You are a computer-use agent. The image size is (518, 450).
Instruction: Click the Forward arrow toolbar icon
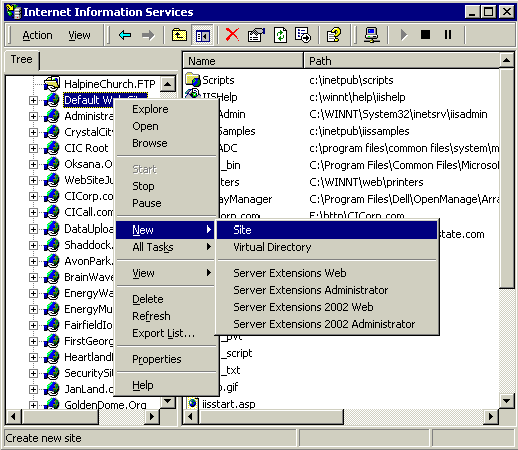click(148, 35)
